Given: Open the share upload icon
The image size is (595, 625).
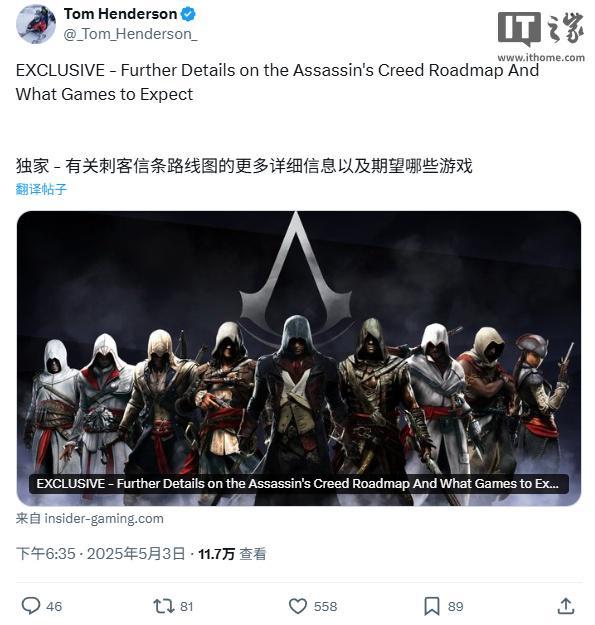Looking at the screenshot, I should click(x=565, y=606).
